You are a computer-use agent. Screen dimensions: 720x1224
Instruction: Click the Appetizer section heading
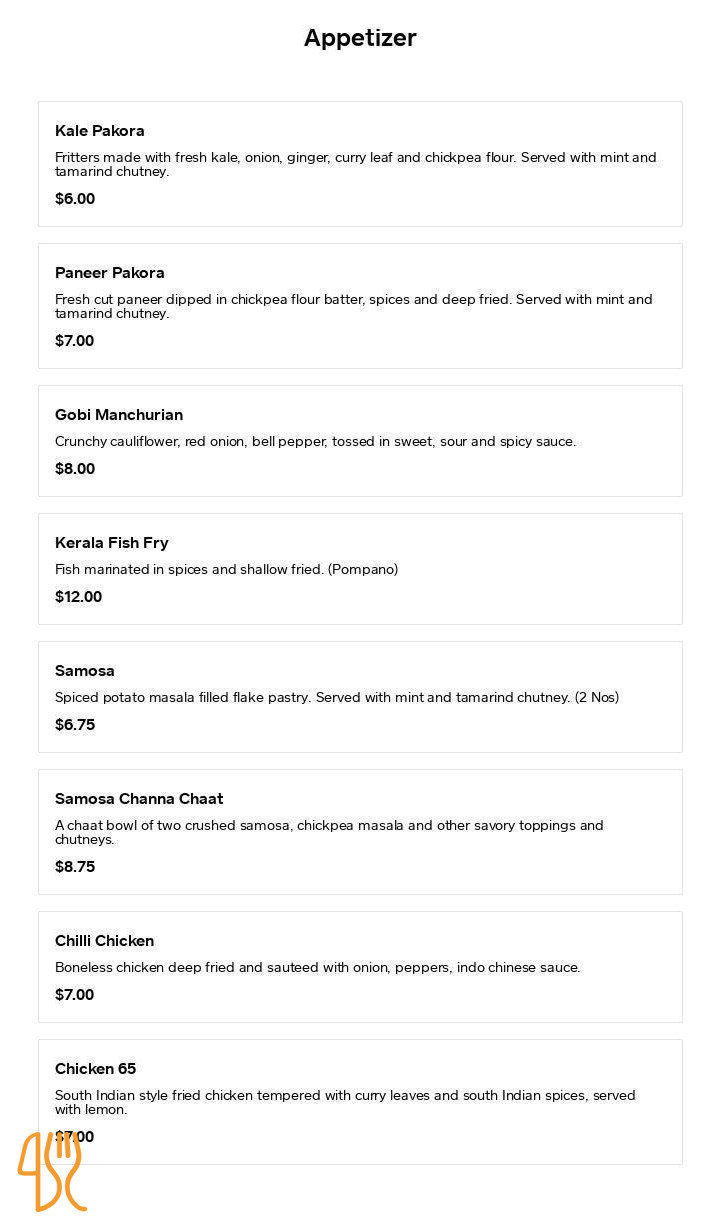(x=360, y=38)
